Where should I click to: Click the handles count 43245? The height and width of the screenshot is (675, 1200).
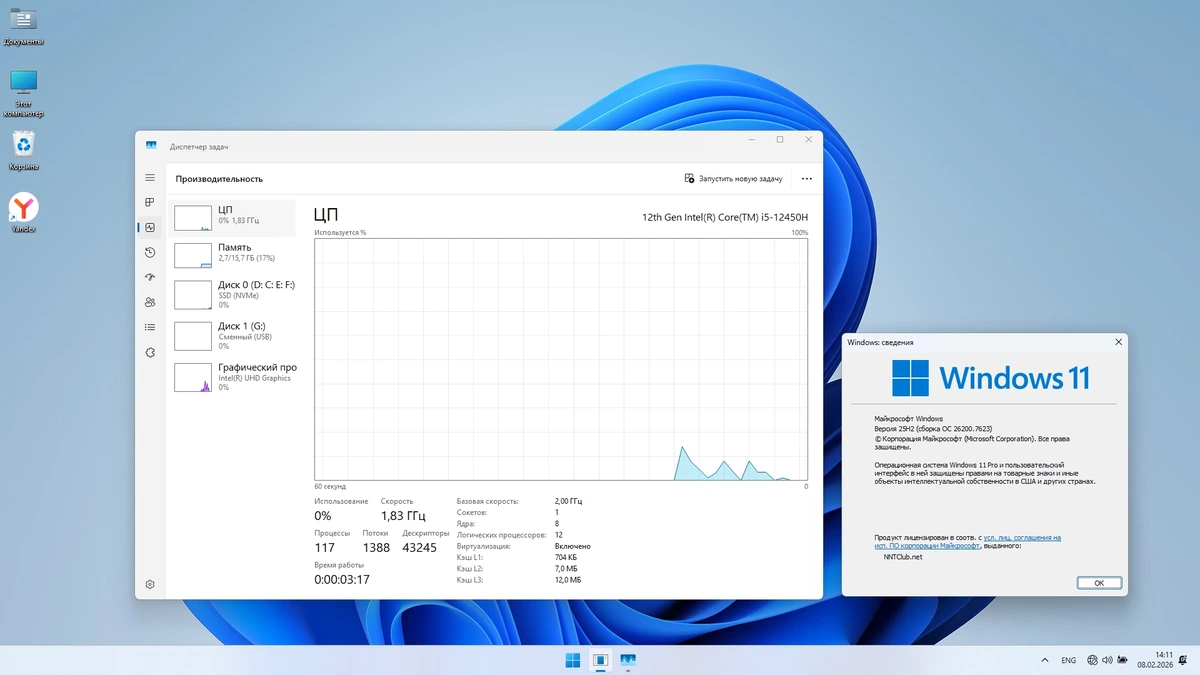pos(419,548)
